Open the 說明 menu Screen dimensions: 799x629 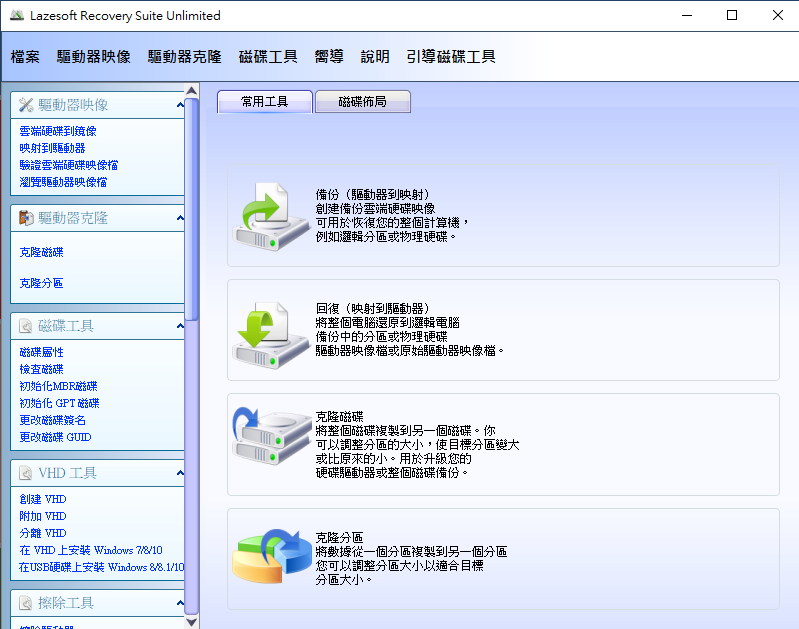[x=375, y=57]
